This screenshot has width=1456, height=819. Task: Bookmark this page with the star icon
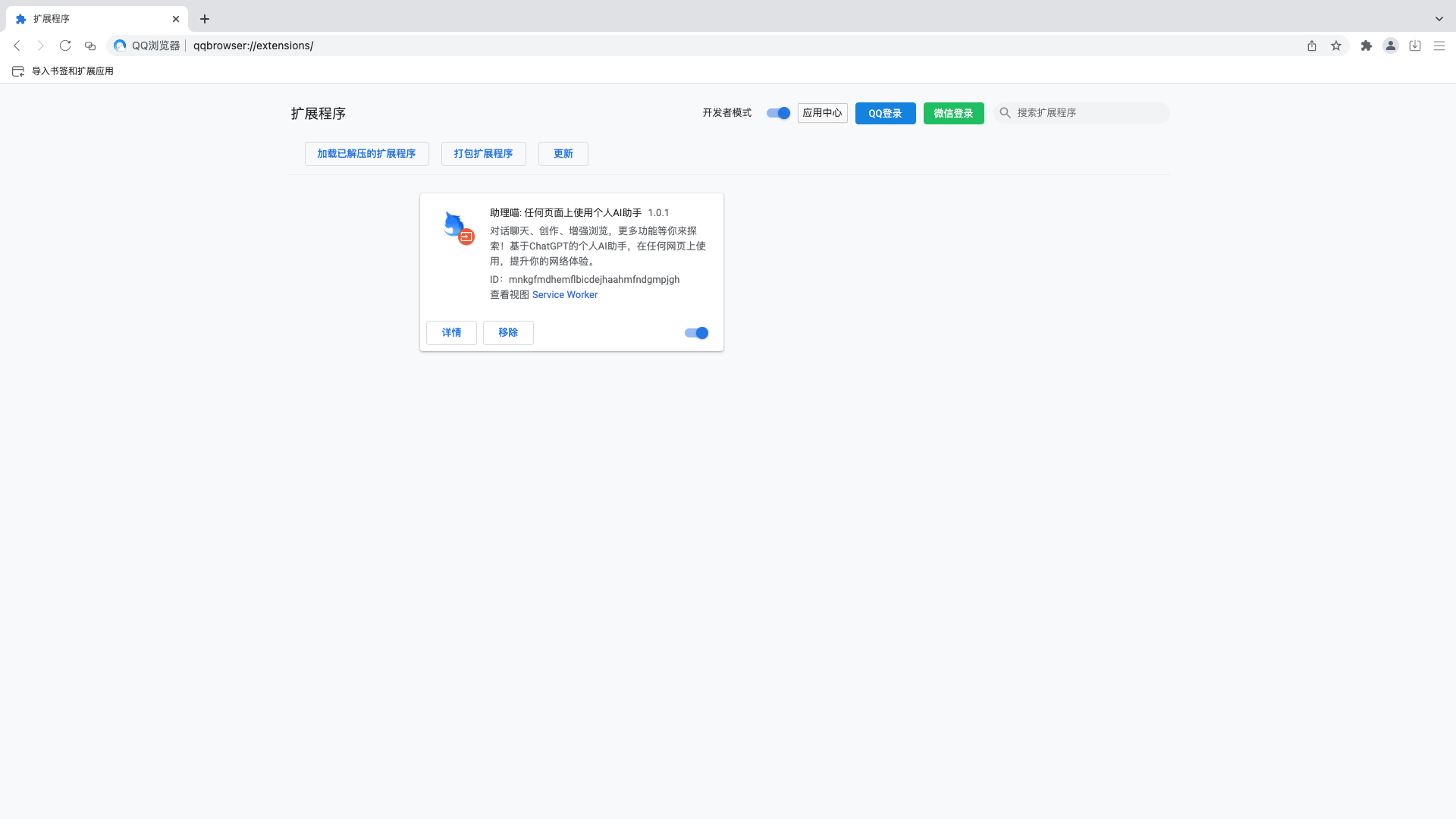pos(1336,45)
